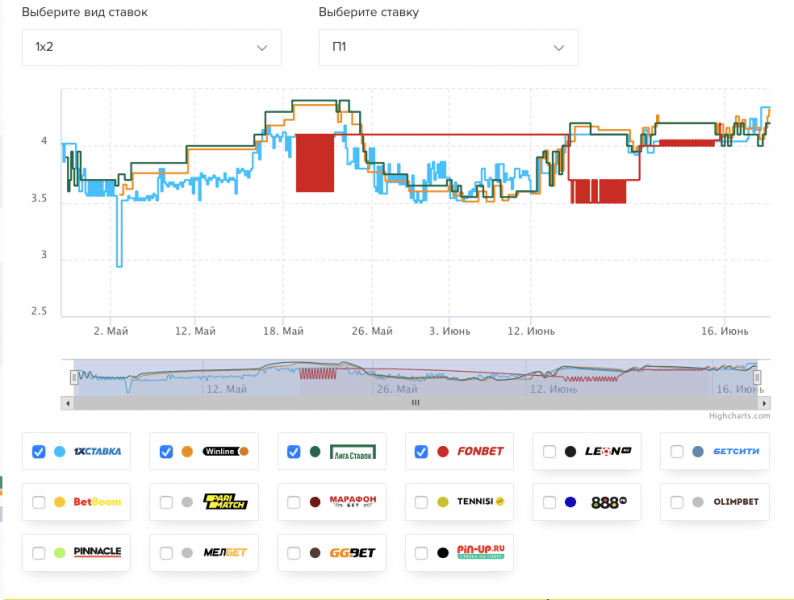794x600 pixels.
Task: Click the LEON bookmaker logo
Action: [x=608, y=452]
